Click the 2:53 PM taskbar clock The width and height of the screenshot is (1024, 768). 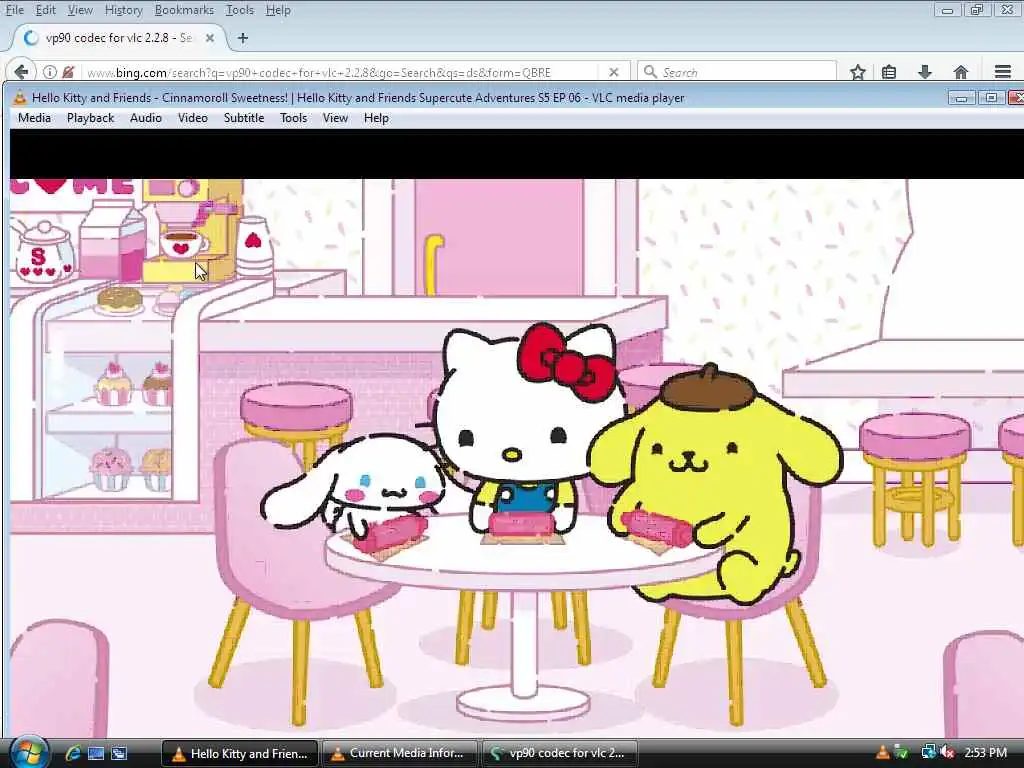[985, 753]
